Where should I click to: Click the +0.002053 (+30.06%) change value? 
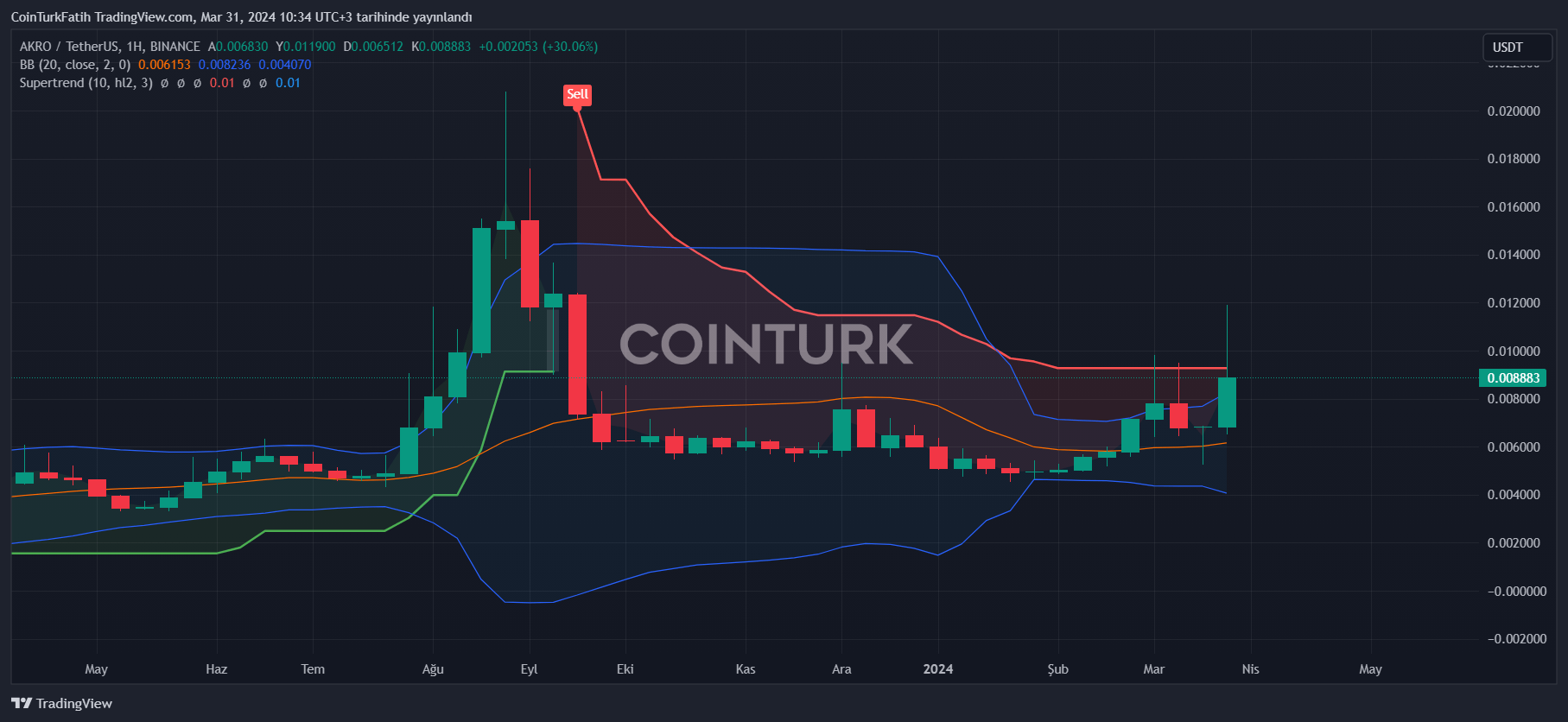(538, 47)
